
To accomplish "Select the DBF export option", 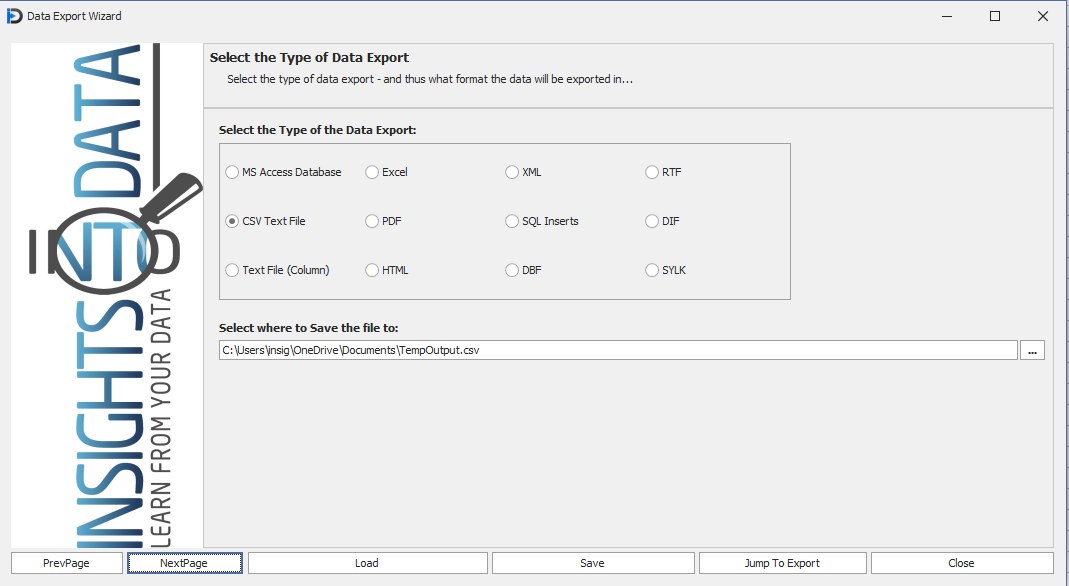I will (513, 270).
